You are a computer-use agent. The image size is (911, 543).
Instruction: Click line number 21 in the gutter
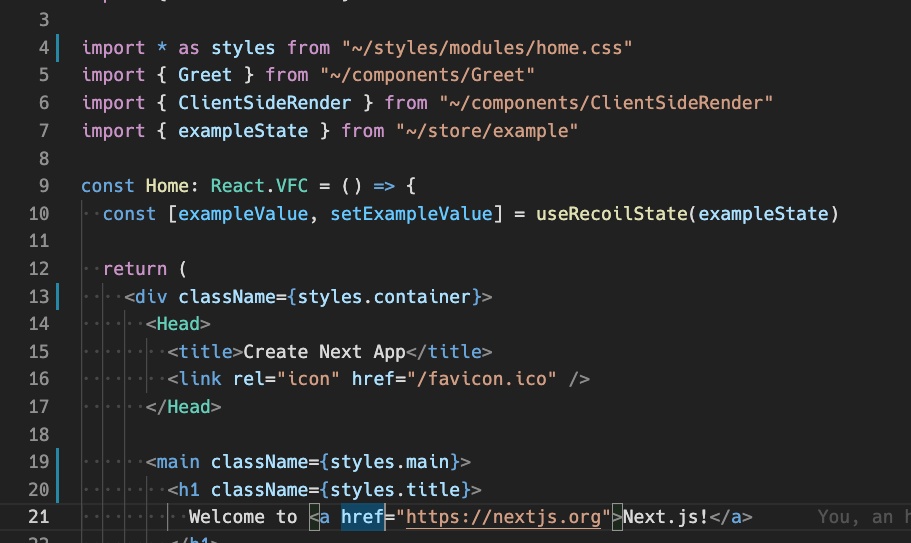coord(39,516)
